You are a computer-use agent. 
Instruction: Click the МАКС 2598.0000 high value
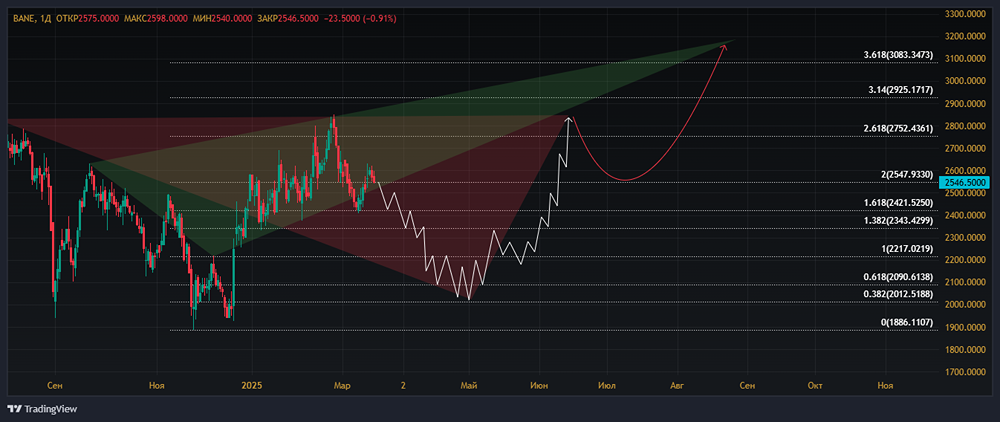pyautogui.click(x=158, y=19)
